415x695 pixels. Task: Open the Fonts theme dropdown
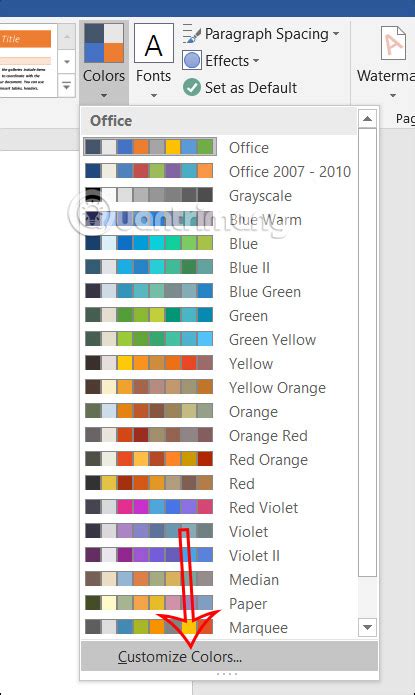(x=153, y=62)
